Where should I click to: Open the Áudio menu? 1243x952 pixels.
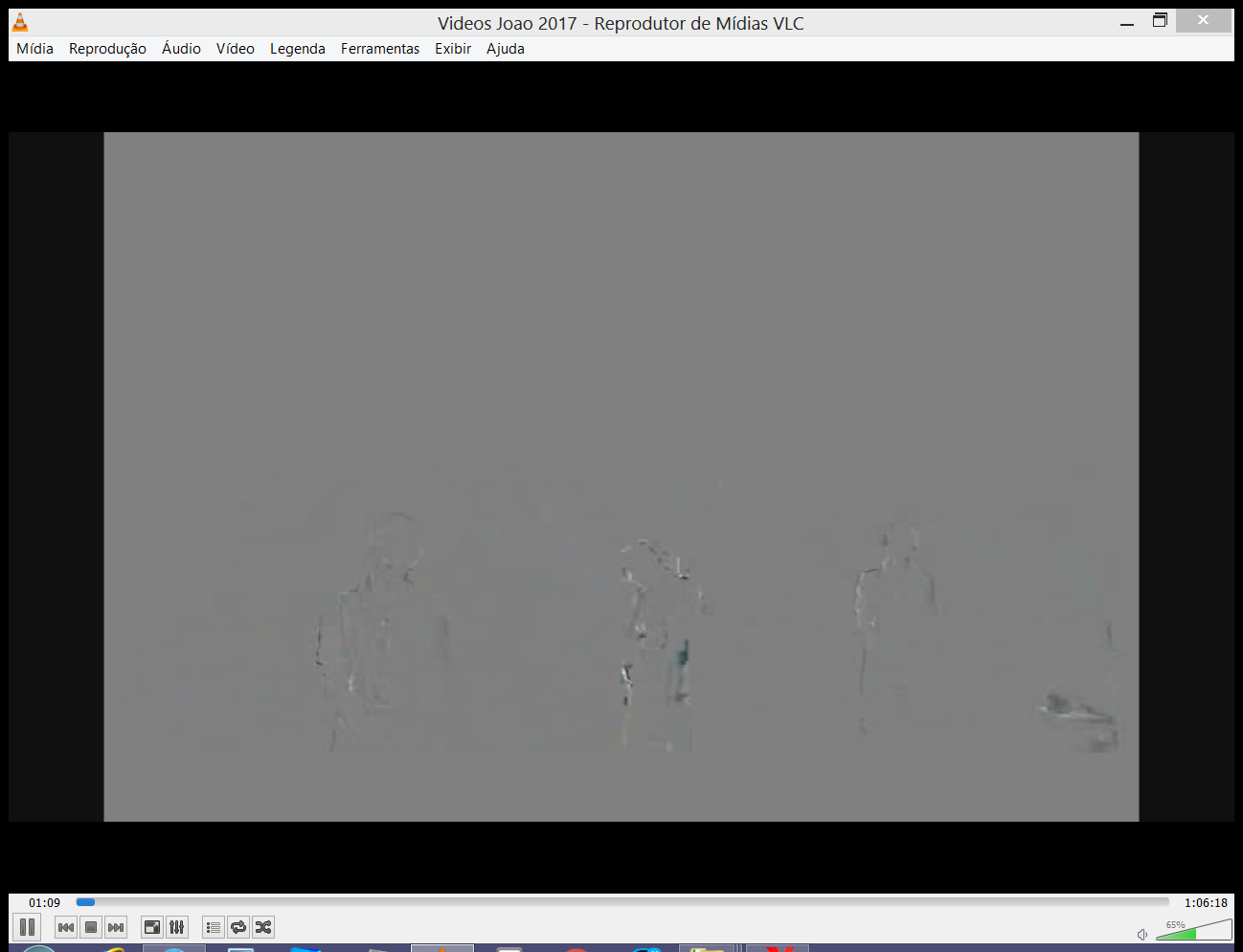point(181,49)
